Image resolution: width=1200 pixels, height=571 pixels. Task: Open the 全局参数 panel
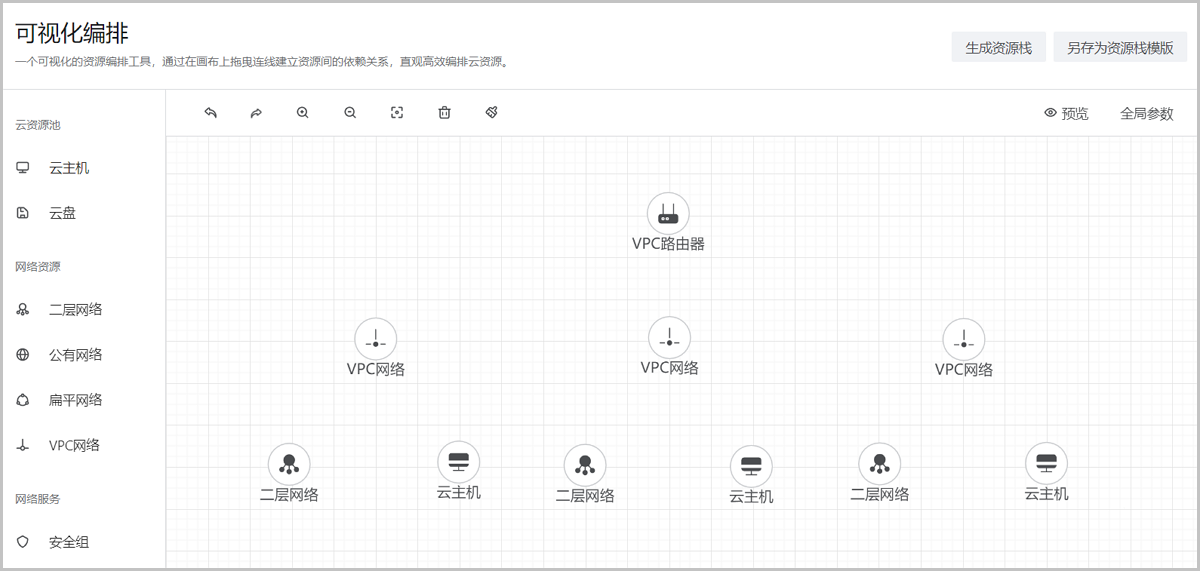(1146, 113)
